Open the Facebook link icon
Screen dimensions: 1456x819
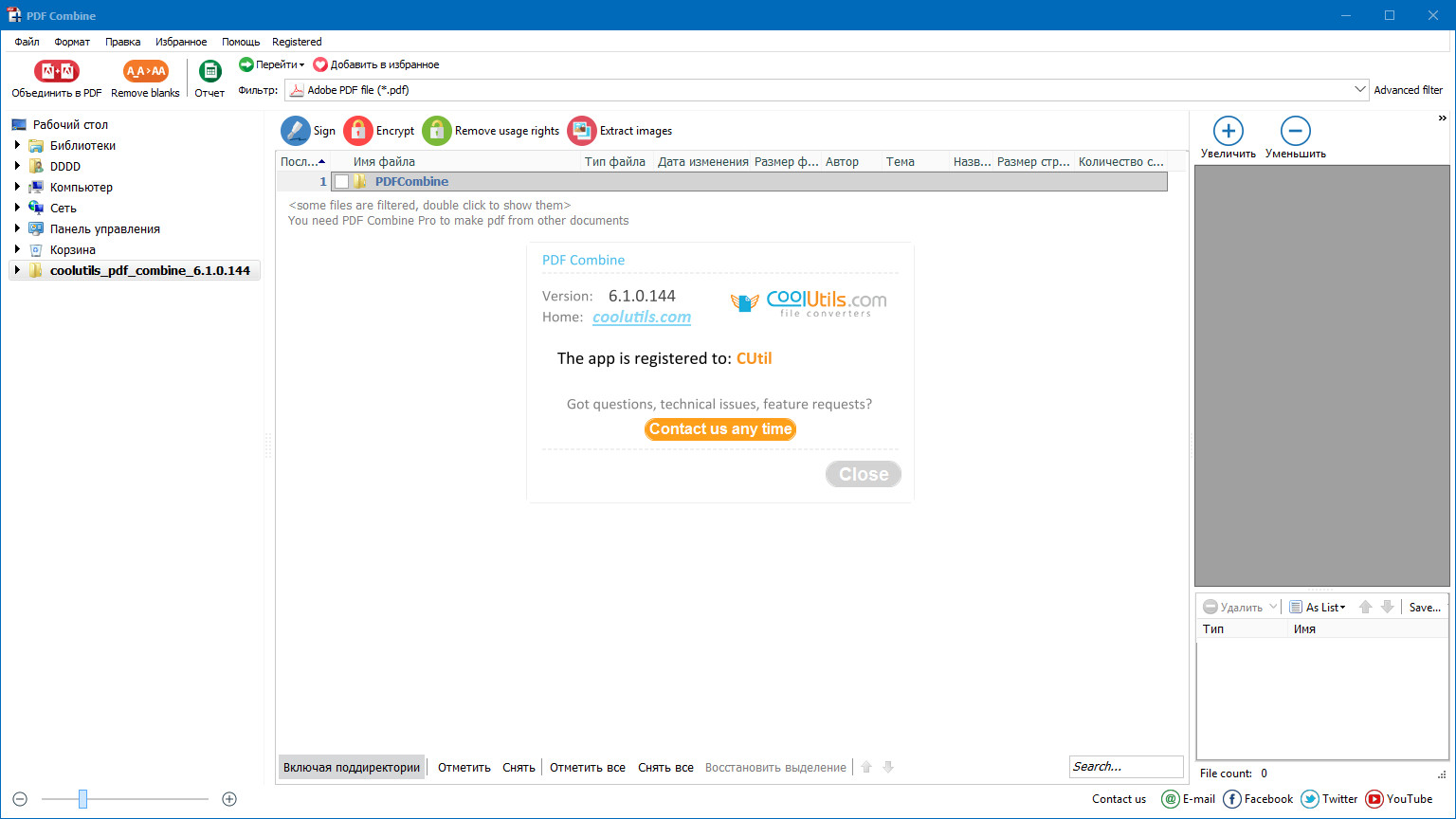pos(1232,799)
